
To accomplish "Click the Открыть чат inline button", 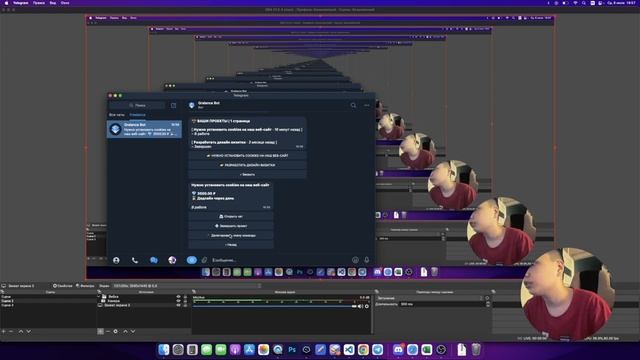I will (x=231, y=216).
